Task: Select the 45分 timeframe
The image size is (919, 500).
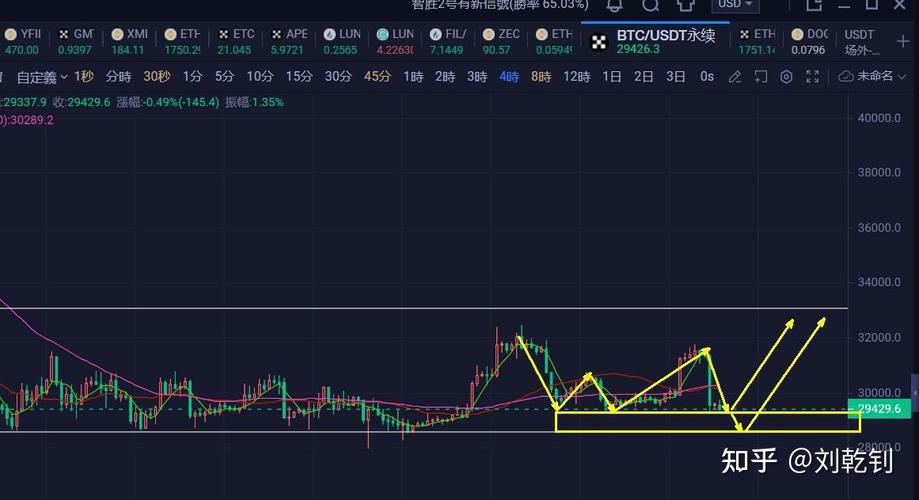Action: 377,76
